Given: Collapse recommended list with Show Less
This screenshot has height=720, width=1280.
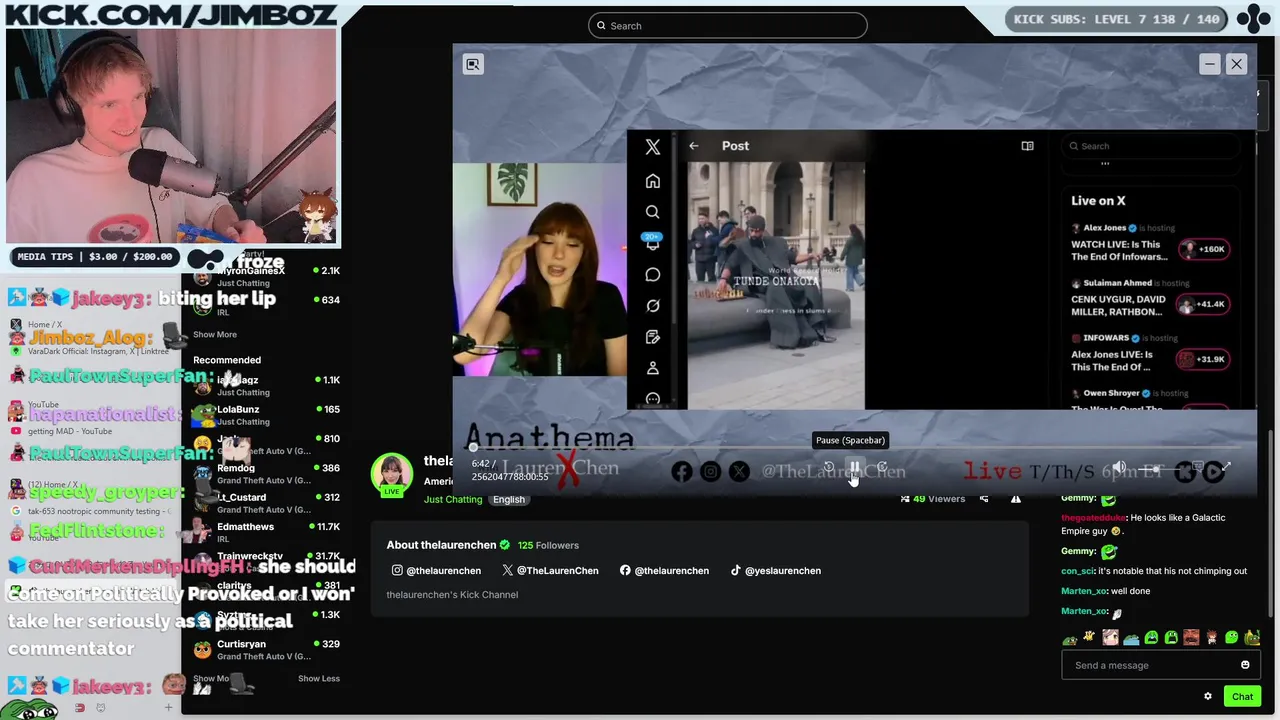Looking at the screenshot, I should point(319,678).
